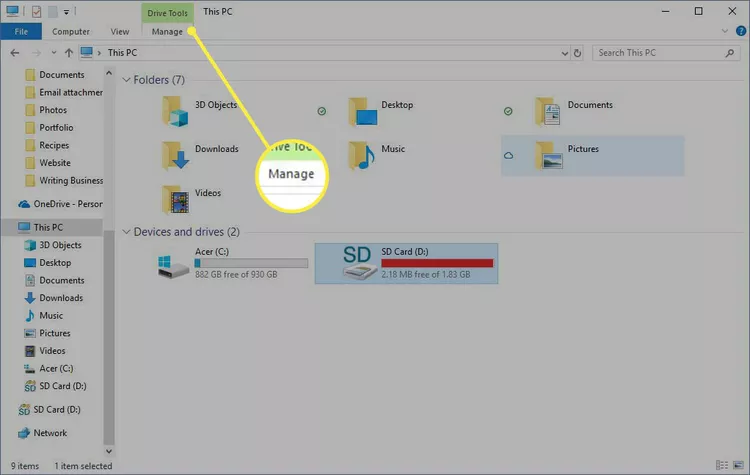Go up one level with up arrow
Image resolution: width=750 pixels, height=475 pixels.
pos(69,53)
